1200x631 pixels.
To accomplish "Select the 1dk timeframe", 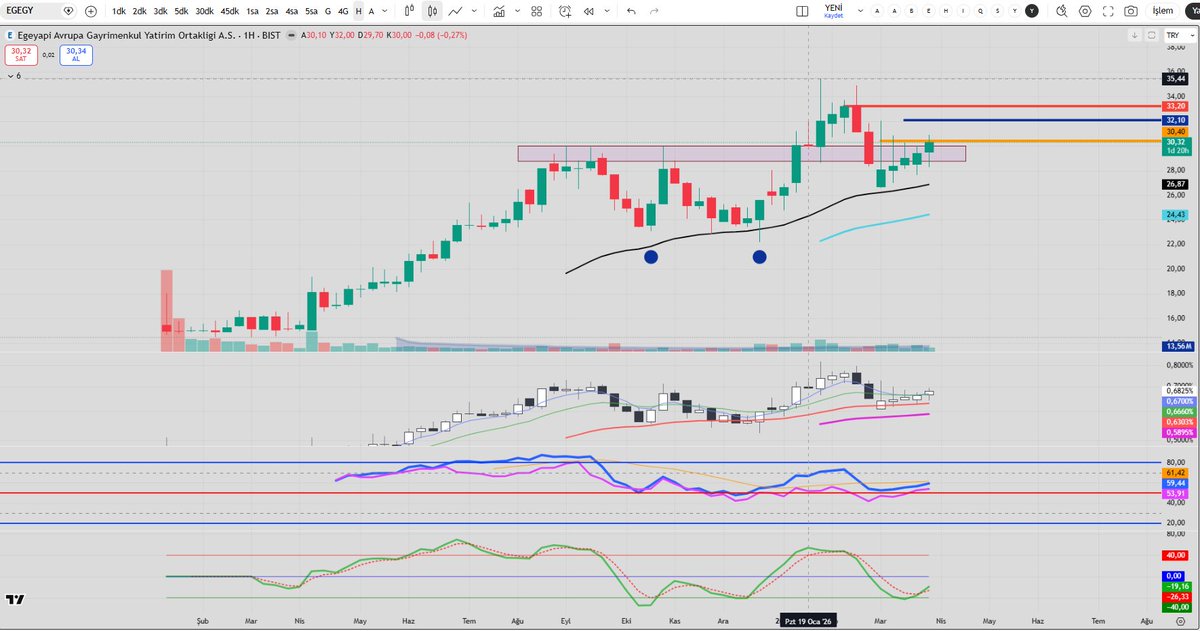I will 119,11.
